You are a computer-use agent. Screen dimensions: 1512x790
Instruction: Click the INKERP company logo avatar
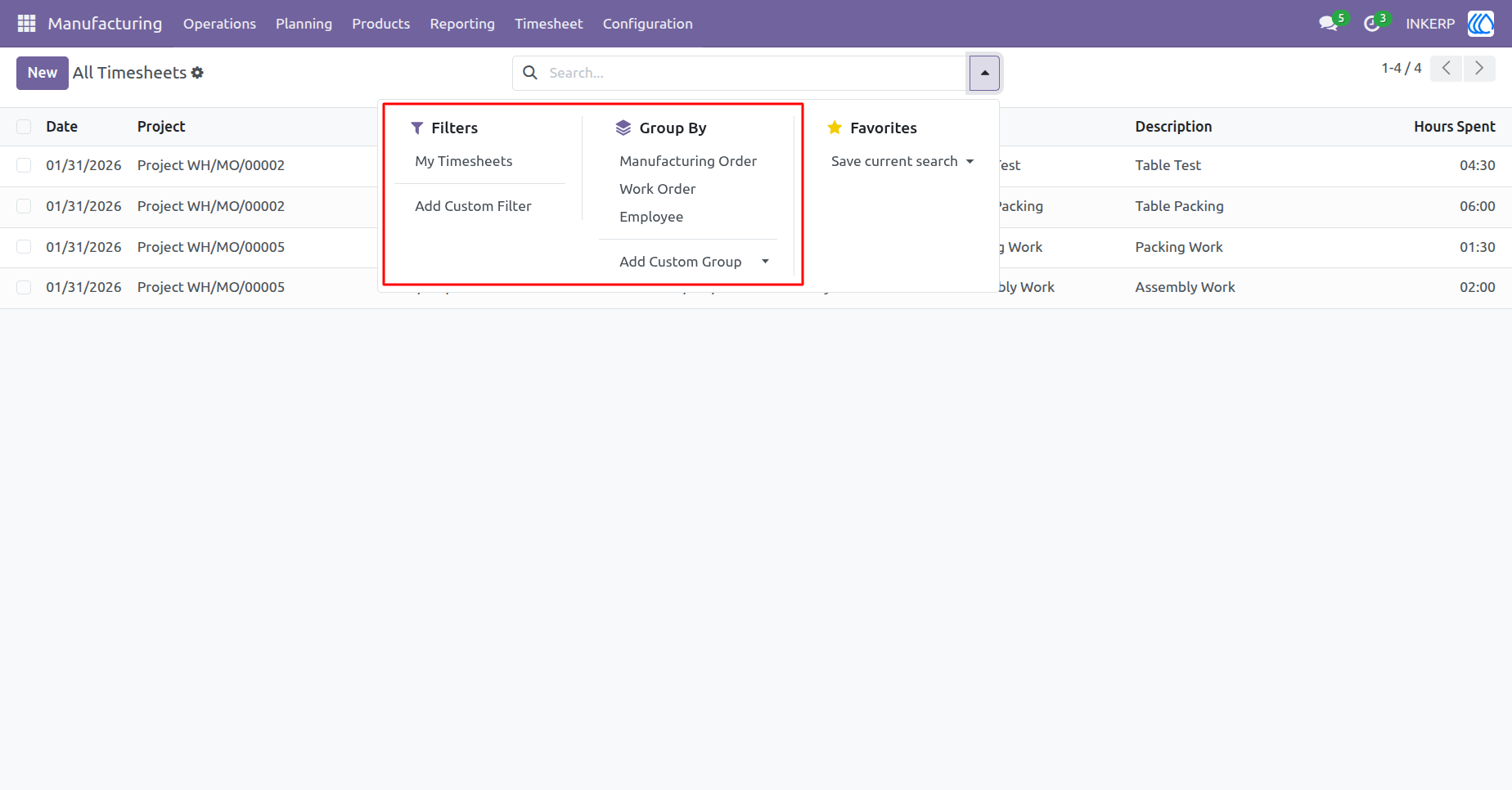[1481, 24]
